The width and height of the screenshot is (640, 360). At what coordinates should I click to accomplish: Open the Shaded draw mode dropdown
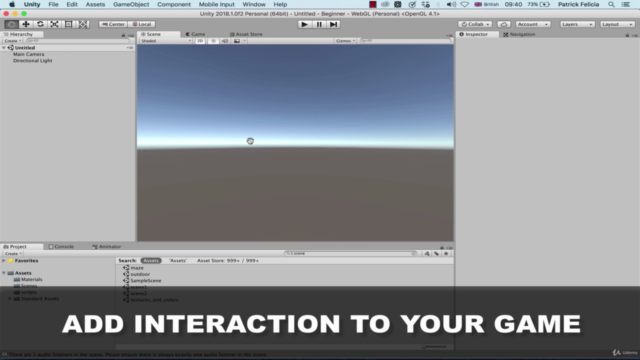point(165,41)
